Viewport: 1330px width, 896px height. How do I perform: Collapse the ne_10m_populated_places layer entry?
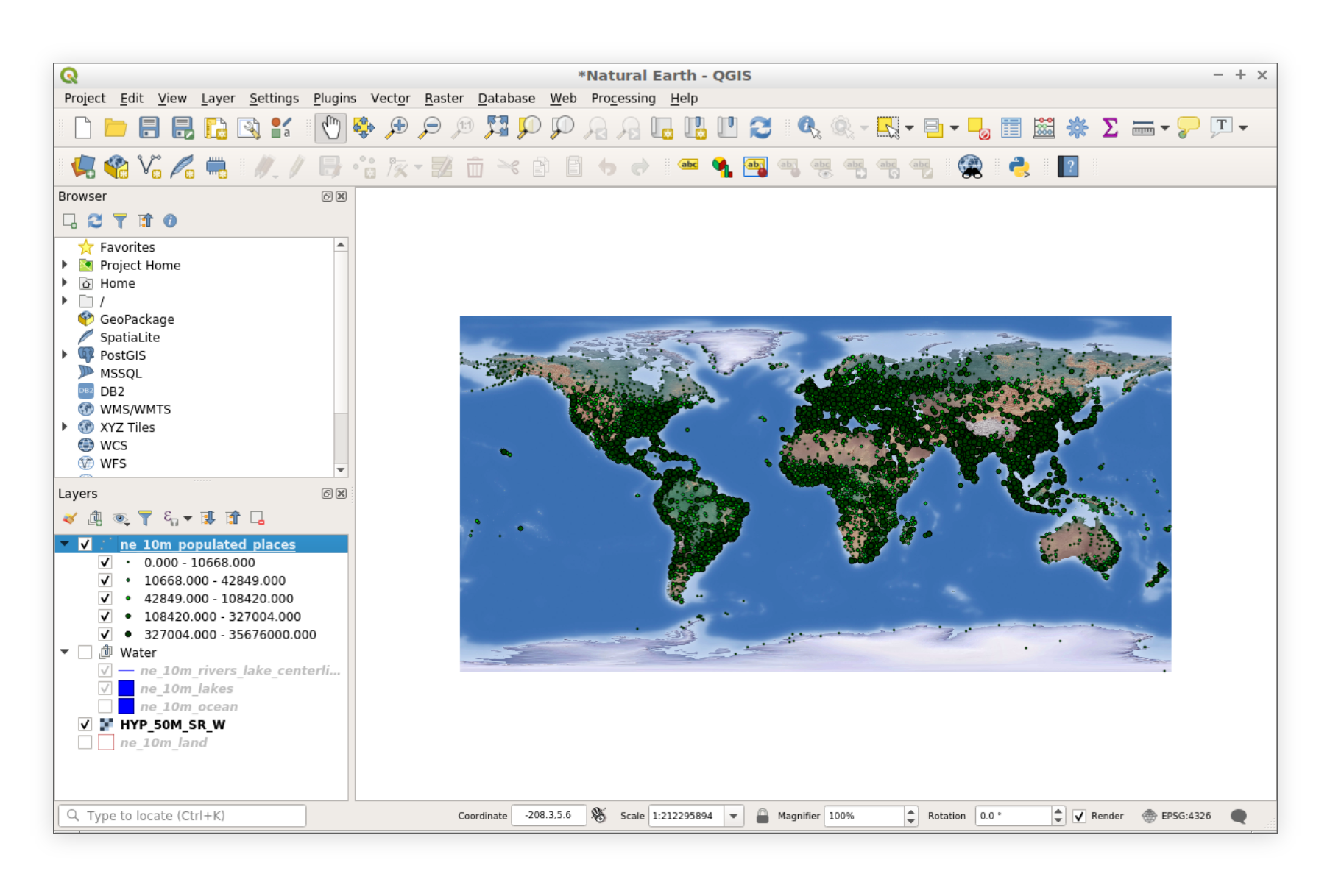pos(65,544)
